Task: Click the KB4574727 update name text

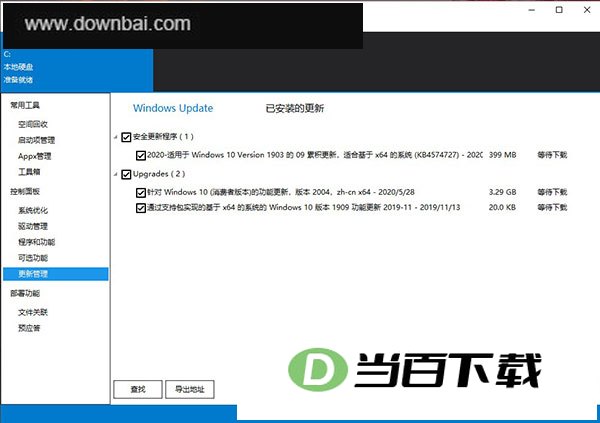Action: 315,155
